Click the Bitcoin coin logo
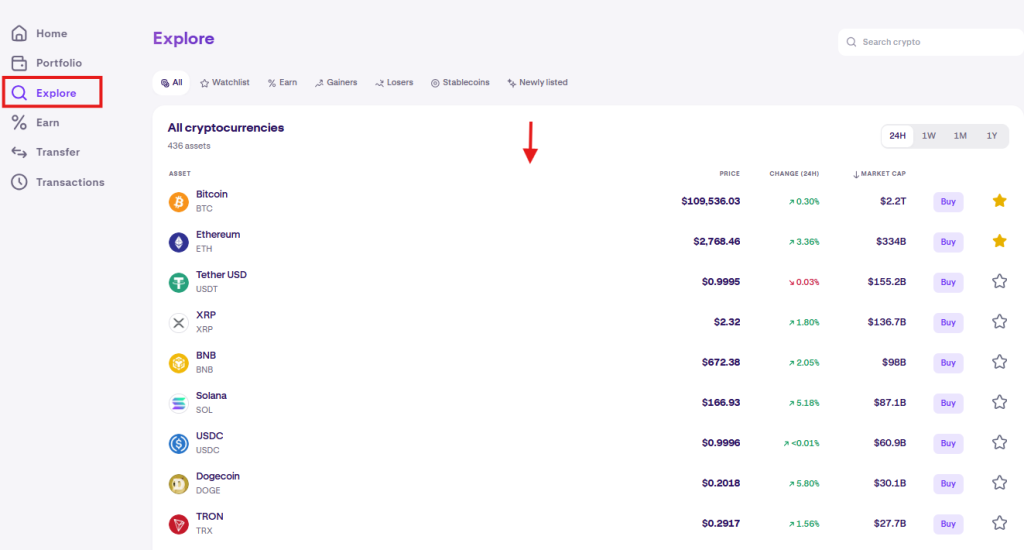Viewport: 1024px width, 550px height. coord(178,202)
